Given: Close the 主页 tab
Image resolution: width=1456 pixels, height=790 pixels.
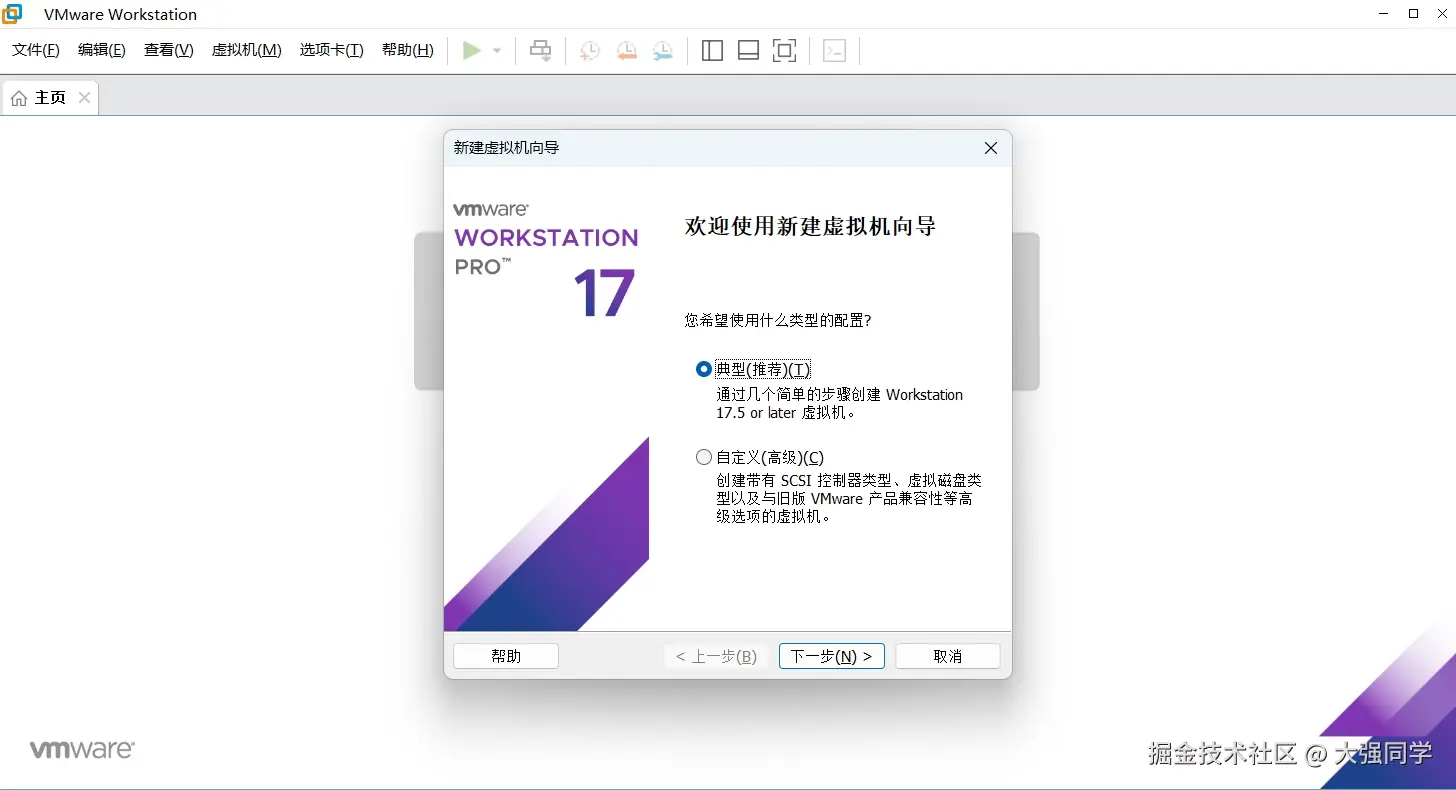Looking at the screenshot, I should (84, 97).
